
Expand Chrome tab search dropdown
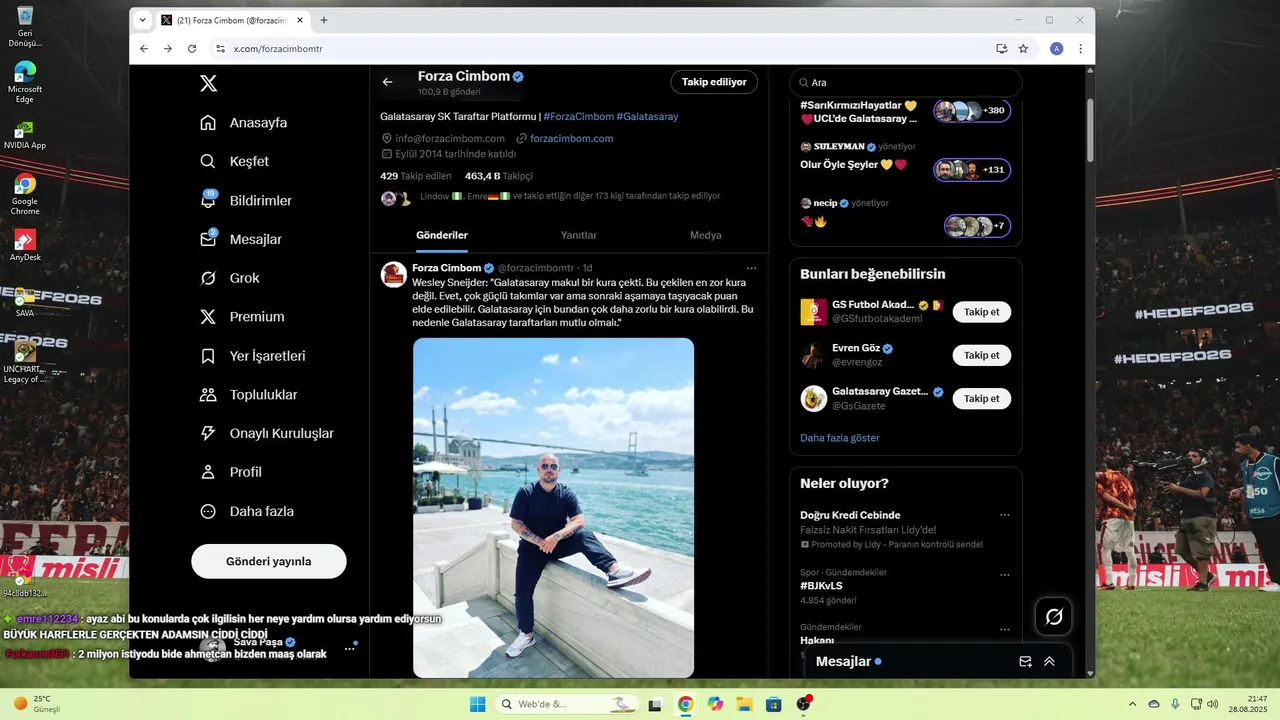click(x=143, y=20)
